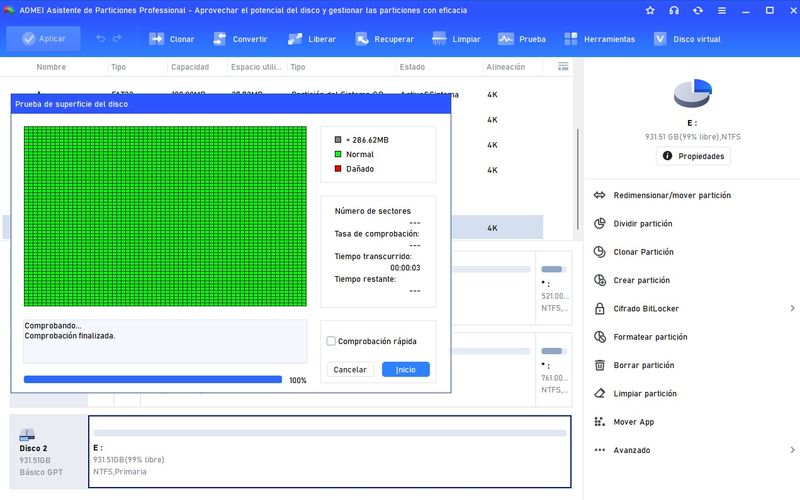Screen dimensions: 800x500
Task: Click the star favorite icon in title bar
Action: click(x=650, y=10)
